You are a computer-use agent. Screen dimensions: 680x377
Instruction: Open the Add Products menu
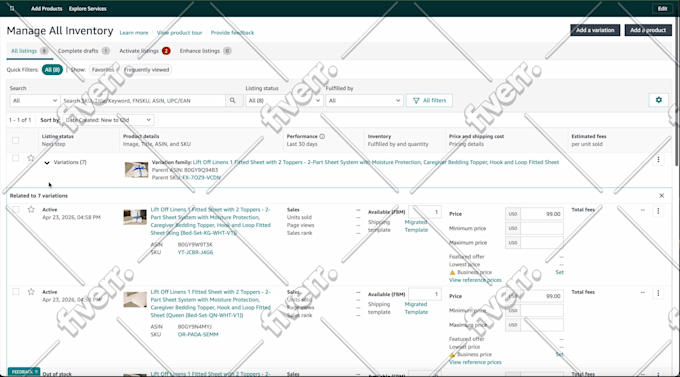click(x=46, y=9)
